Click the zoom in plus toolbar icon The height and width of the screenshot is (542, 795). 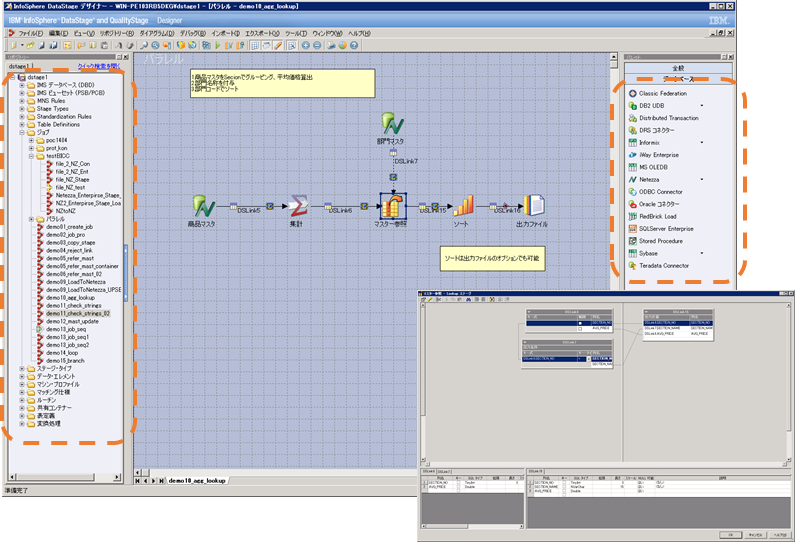click(x=306, y=45)
